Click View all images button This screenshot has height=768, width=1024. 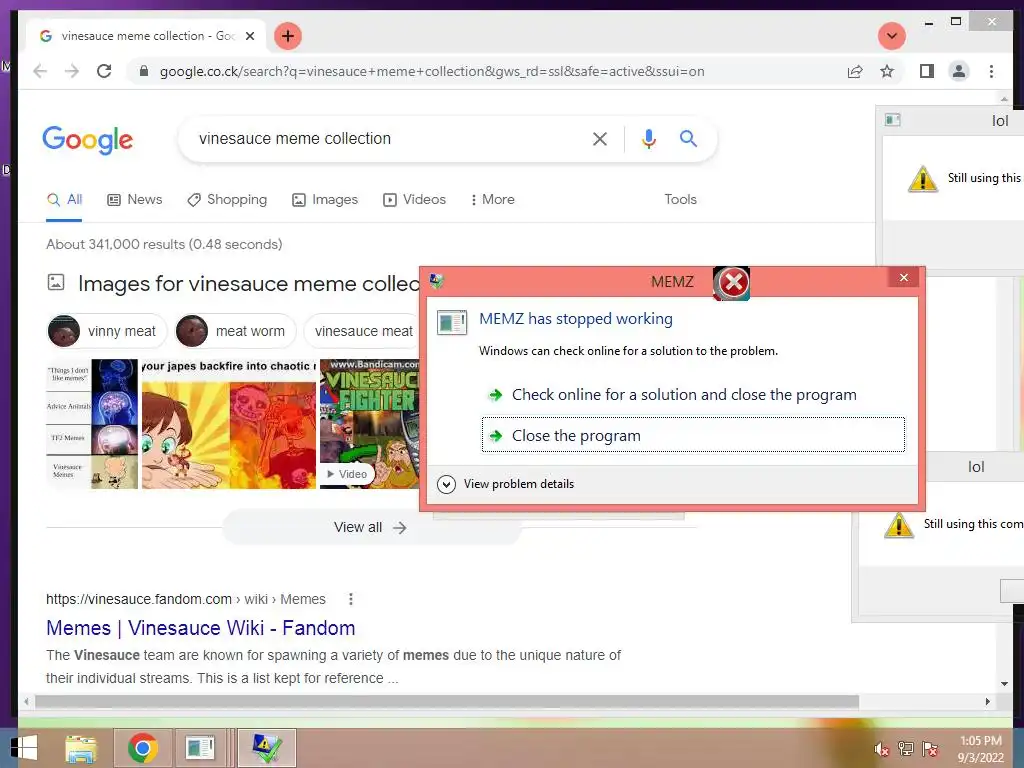370,528
